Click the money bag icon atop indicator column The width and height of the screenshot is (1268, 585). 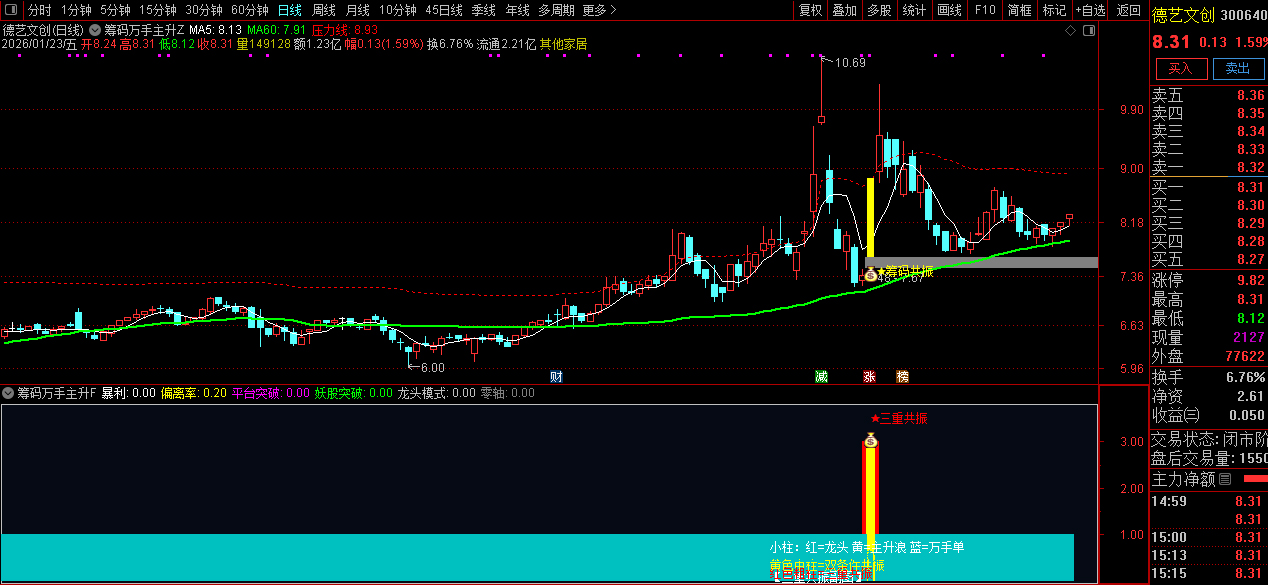(871, 440)
